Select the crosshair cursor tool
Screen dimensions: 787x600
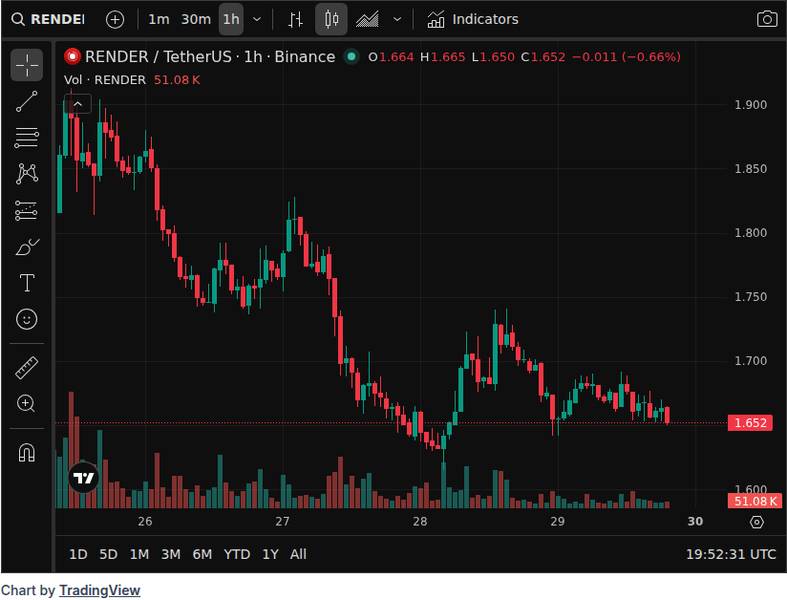point(27,65)
